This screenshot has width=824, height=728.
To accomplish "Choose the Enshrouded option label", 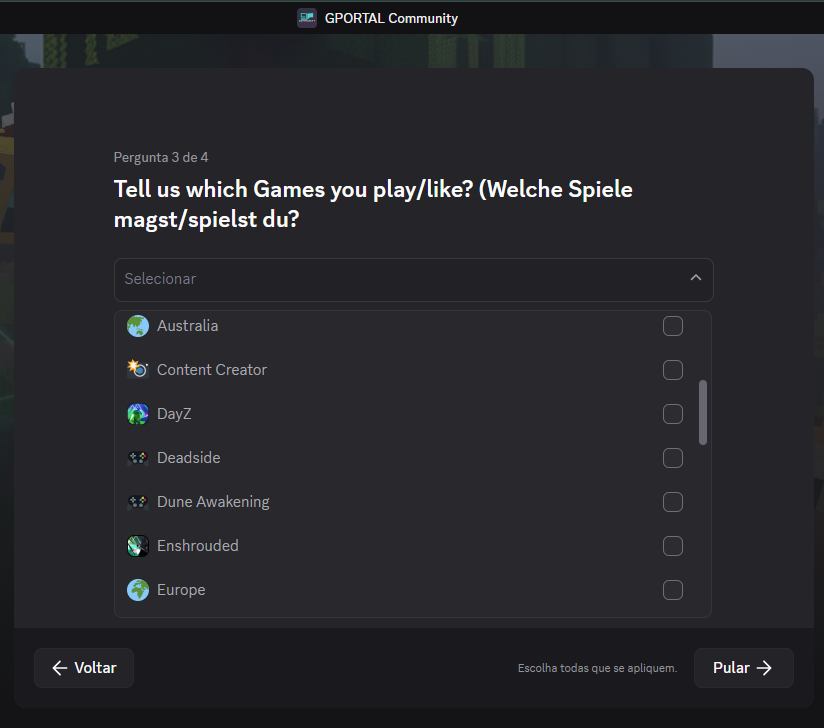I will pos(198,546).
